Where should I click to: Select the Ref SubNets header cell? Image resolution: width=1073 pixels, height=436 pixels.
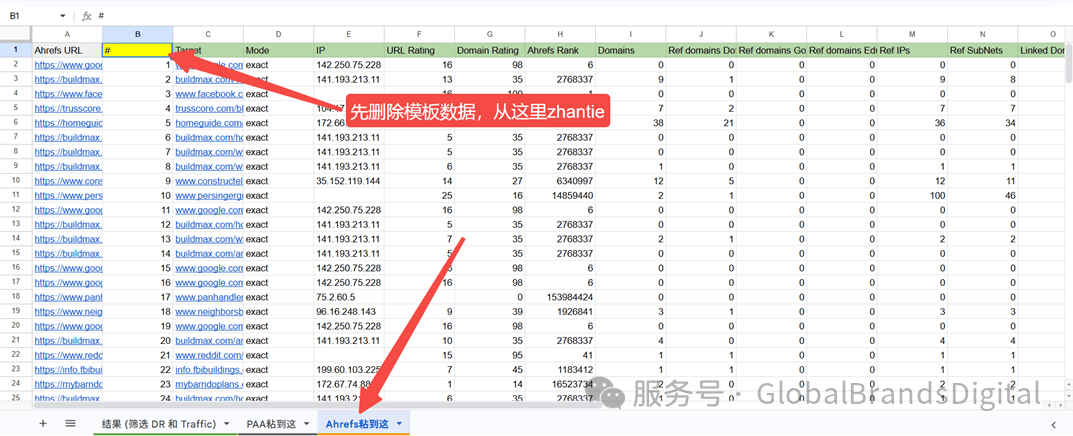point(983,50)
